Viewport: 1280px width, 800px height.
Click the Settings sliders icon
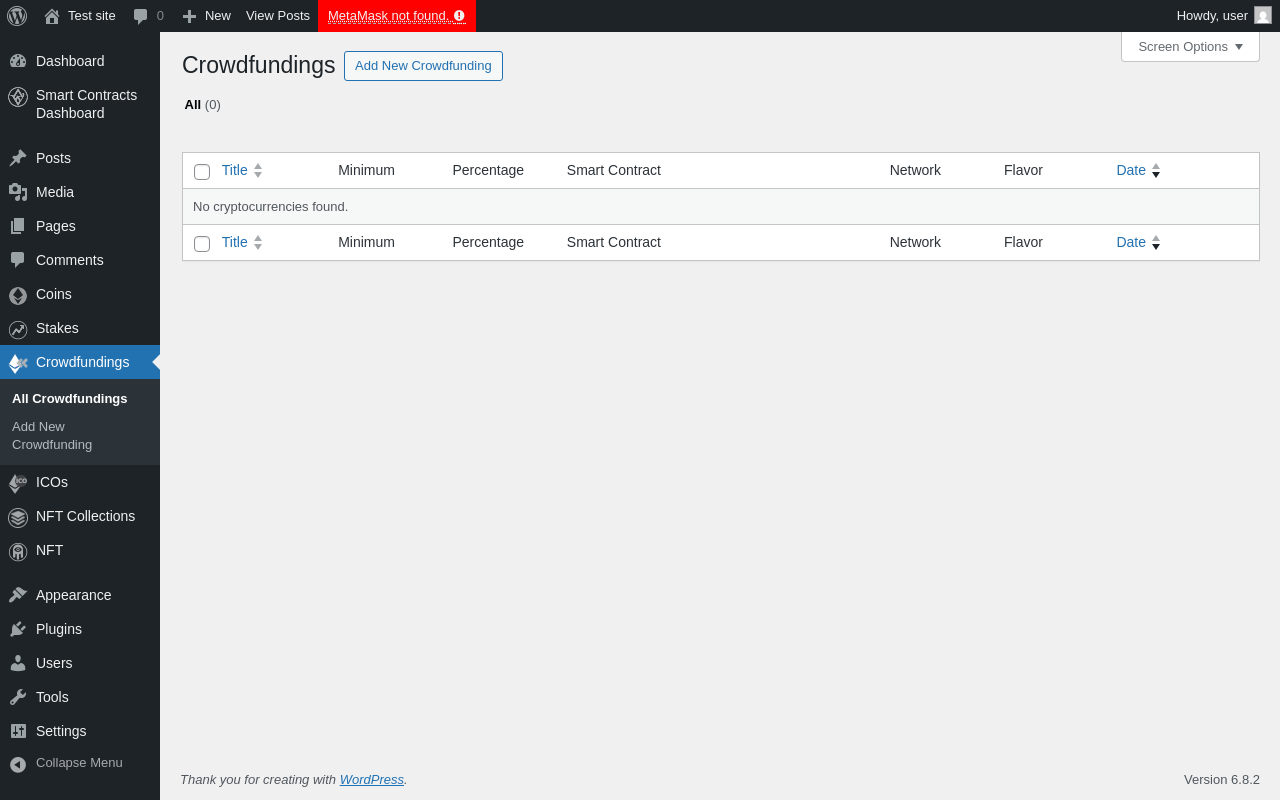[x=18, y=731]
